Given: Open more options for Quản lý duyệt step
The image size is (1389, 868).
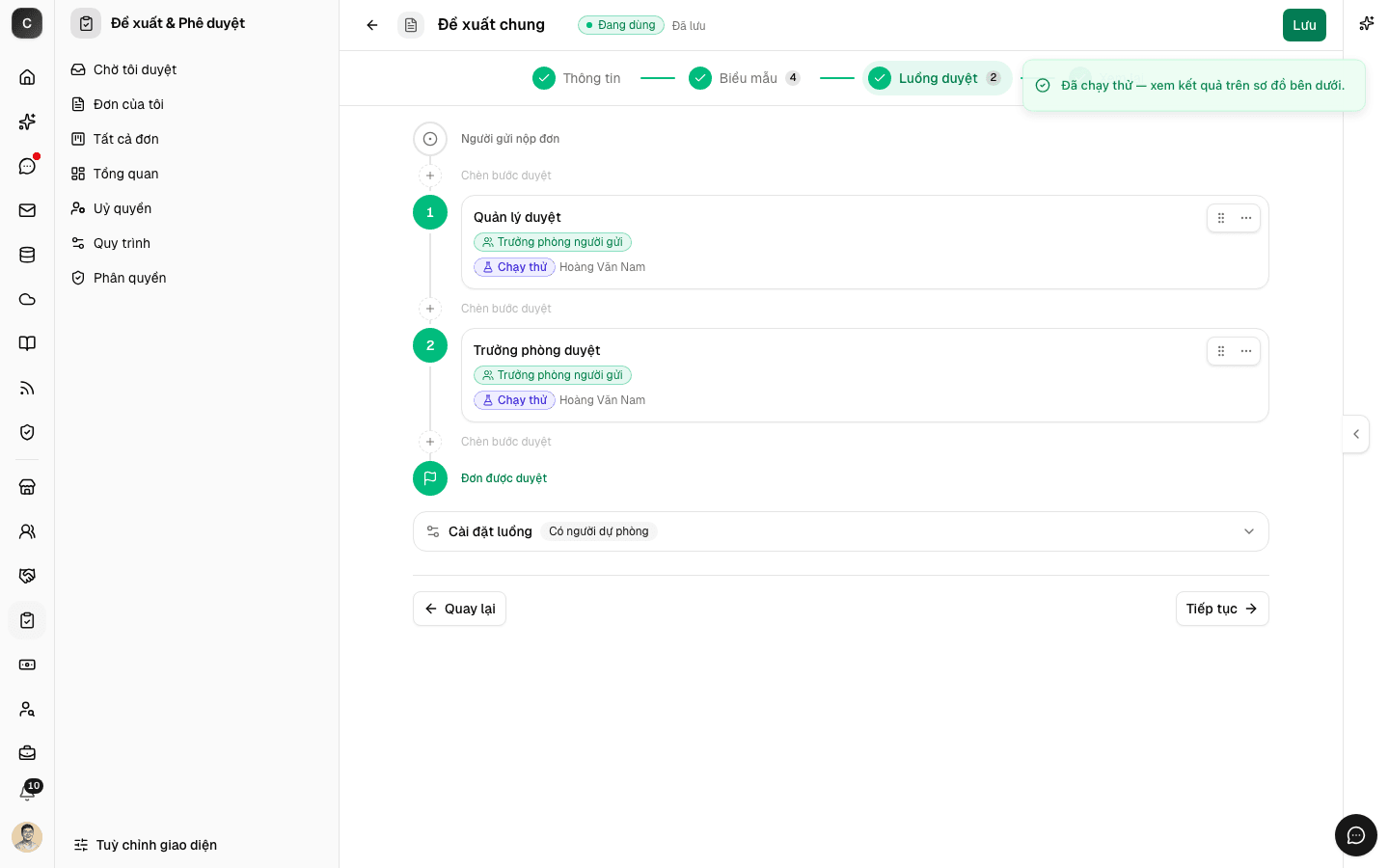Looking at the screenshot, I should (1246, 218).
